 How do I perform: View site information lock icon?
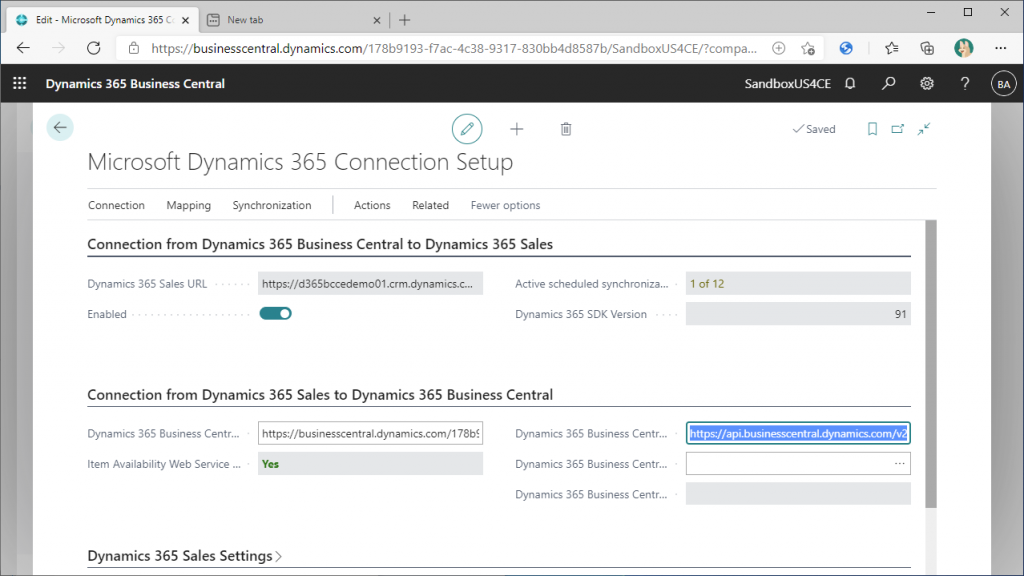134,48
